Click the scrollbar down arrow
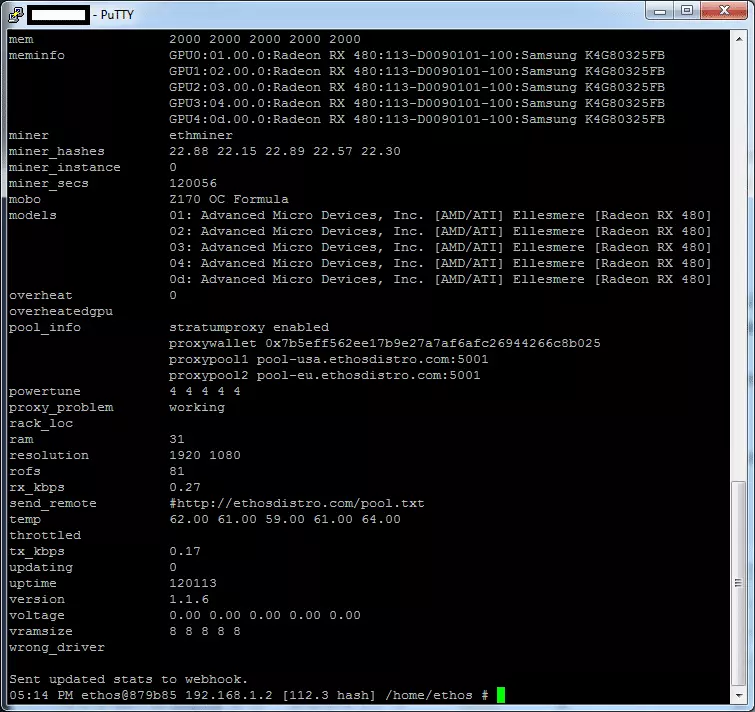Viewport: 755px width, 712px height. 739,695
